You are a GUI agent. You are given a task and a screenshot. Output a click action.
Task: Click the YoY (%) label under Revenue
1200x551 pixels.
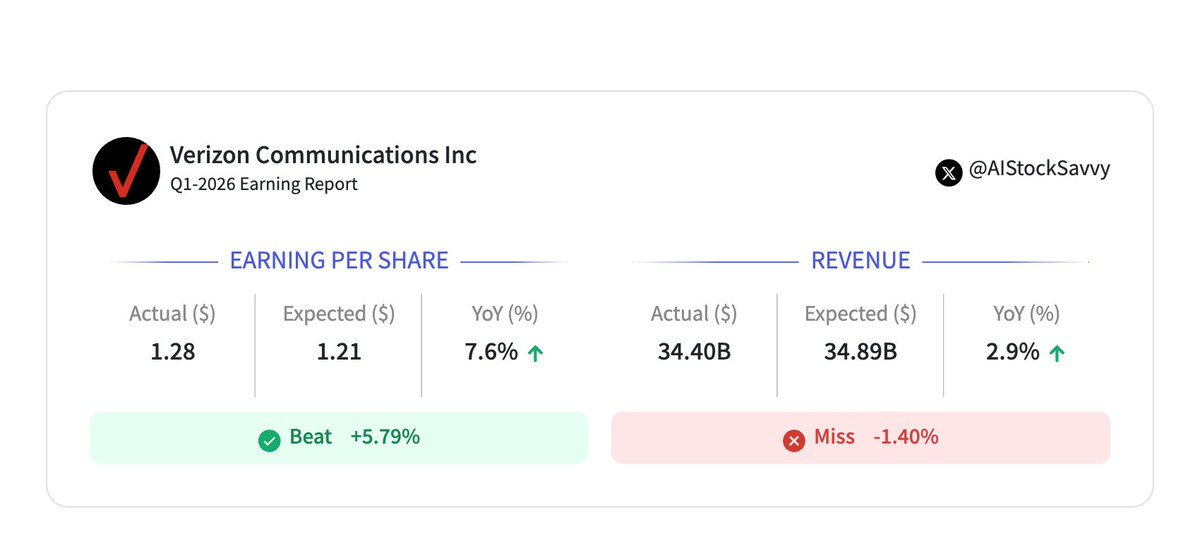point(1026,314)
